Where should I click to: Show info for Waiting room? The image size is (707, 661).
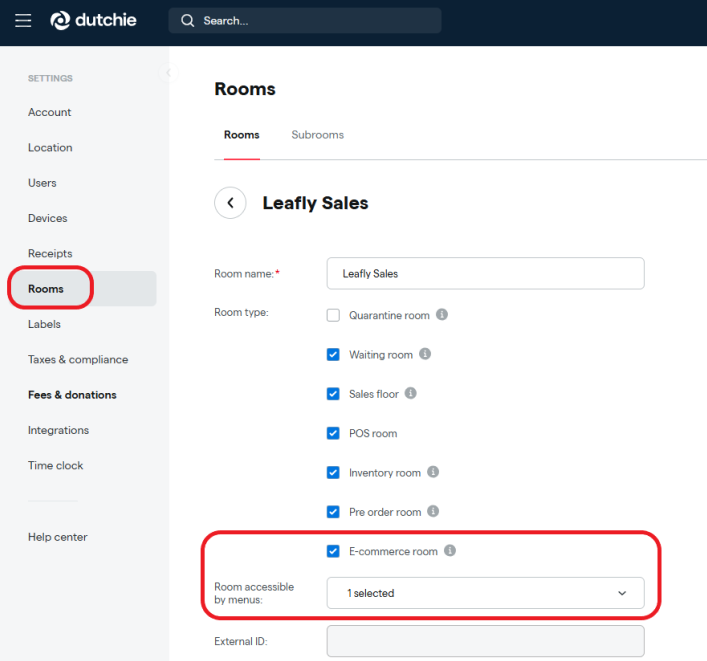pos(425,354)
